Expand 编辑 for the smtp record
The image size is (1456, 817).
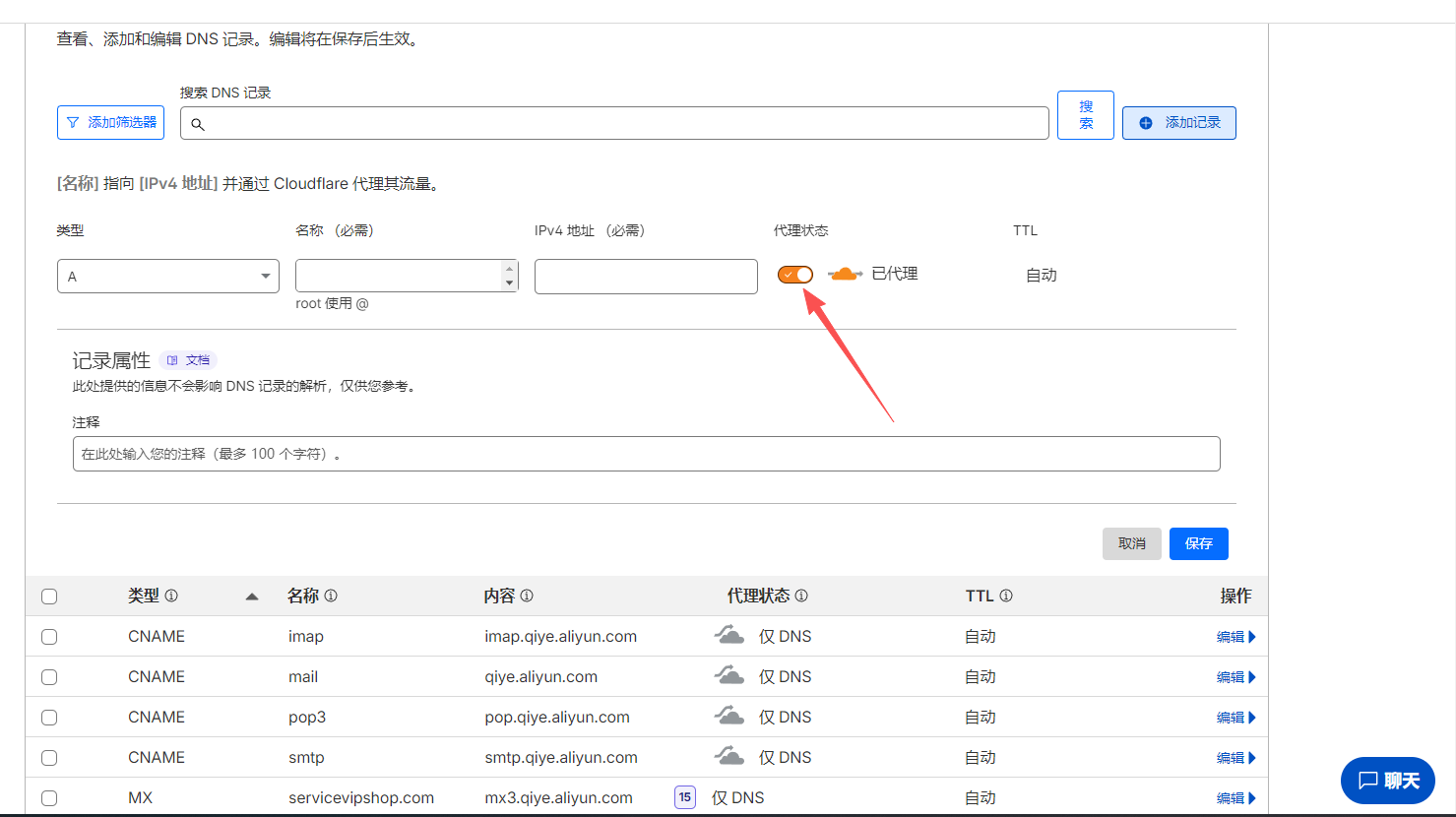coord(1235,758)
